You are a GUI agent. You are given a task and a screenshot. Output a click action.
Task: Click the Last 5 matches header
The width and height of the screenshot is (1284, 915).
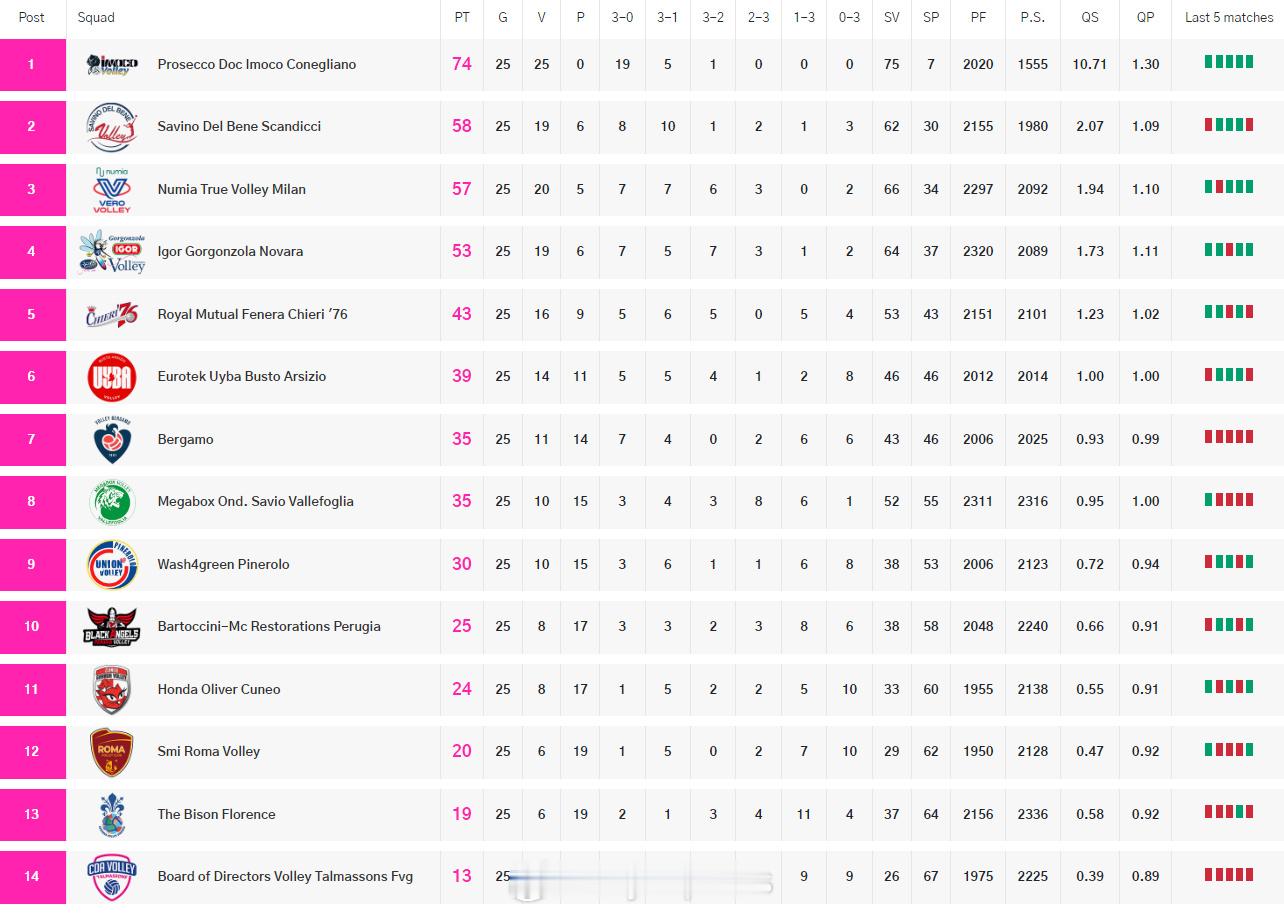1229,17
